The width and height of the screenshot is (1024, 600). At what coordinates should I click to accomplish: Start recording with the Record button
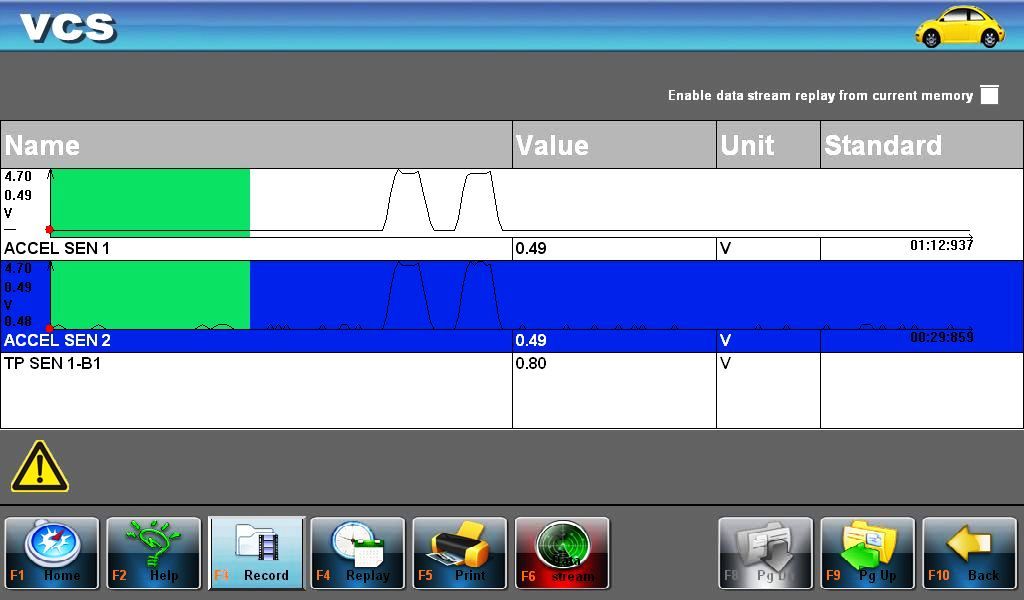coord(256,553)
